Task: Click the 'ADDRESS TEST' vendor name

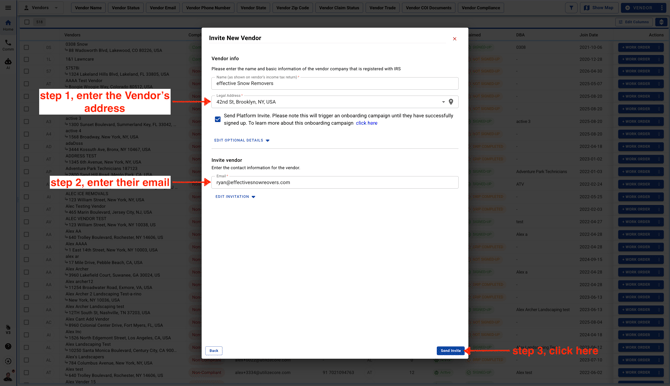Action: click(81, 156)
